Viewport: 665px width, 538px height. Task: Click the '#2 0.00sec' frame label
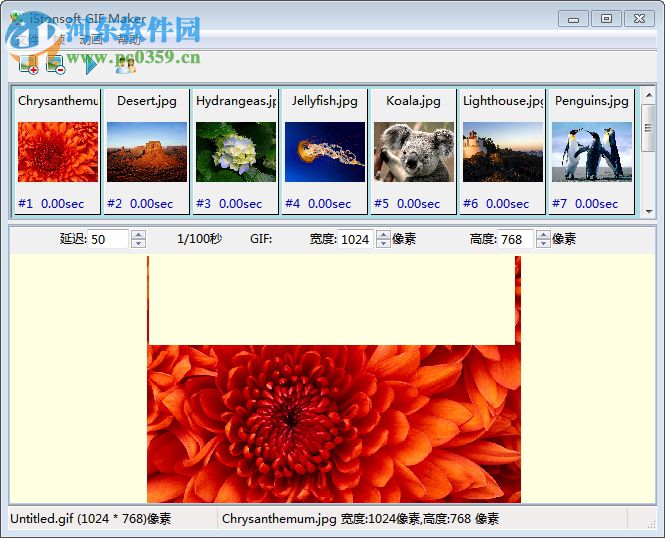(x=140, y=204)
